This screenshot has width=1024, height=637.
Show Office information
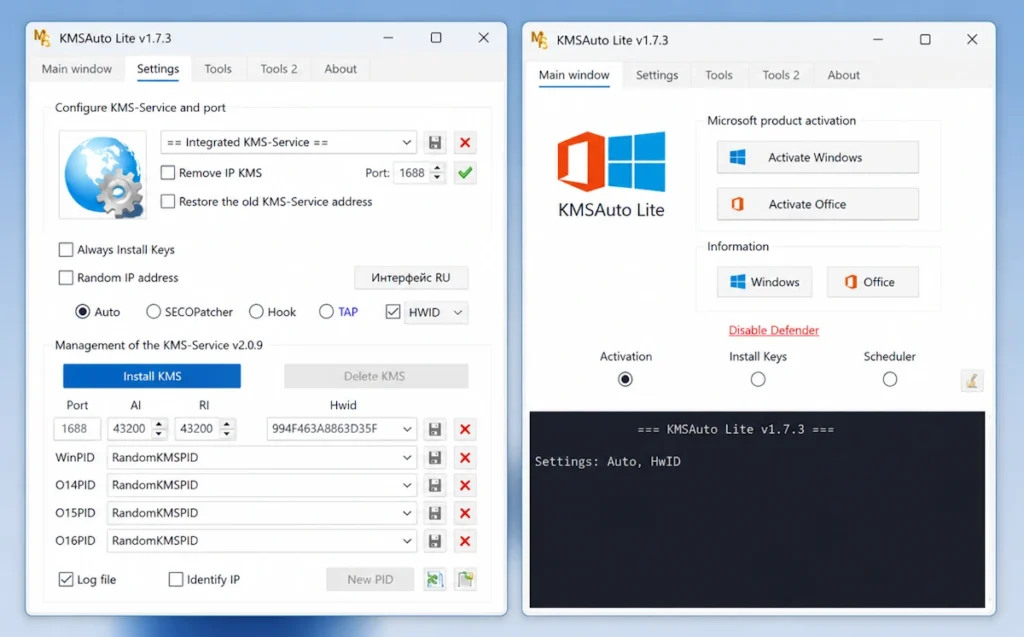point(872,282)
